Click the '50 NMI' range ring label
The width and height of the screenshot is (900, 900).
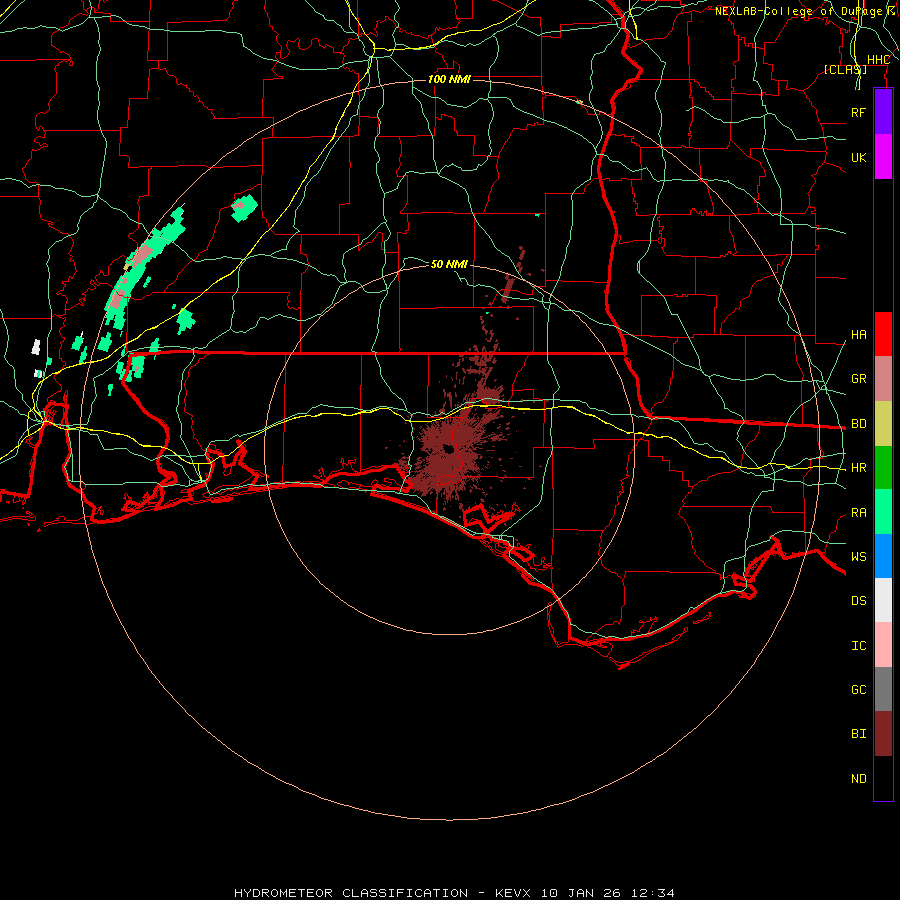(x=449, y=264)
